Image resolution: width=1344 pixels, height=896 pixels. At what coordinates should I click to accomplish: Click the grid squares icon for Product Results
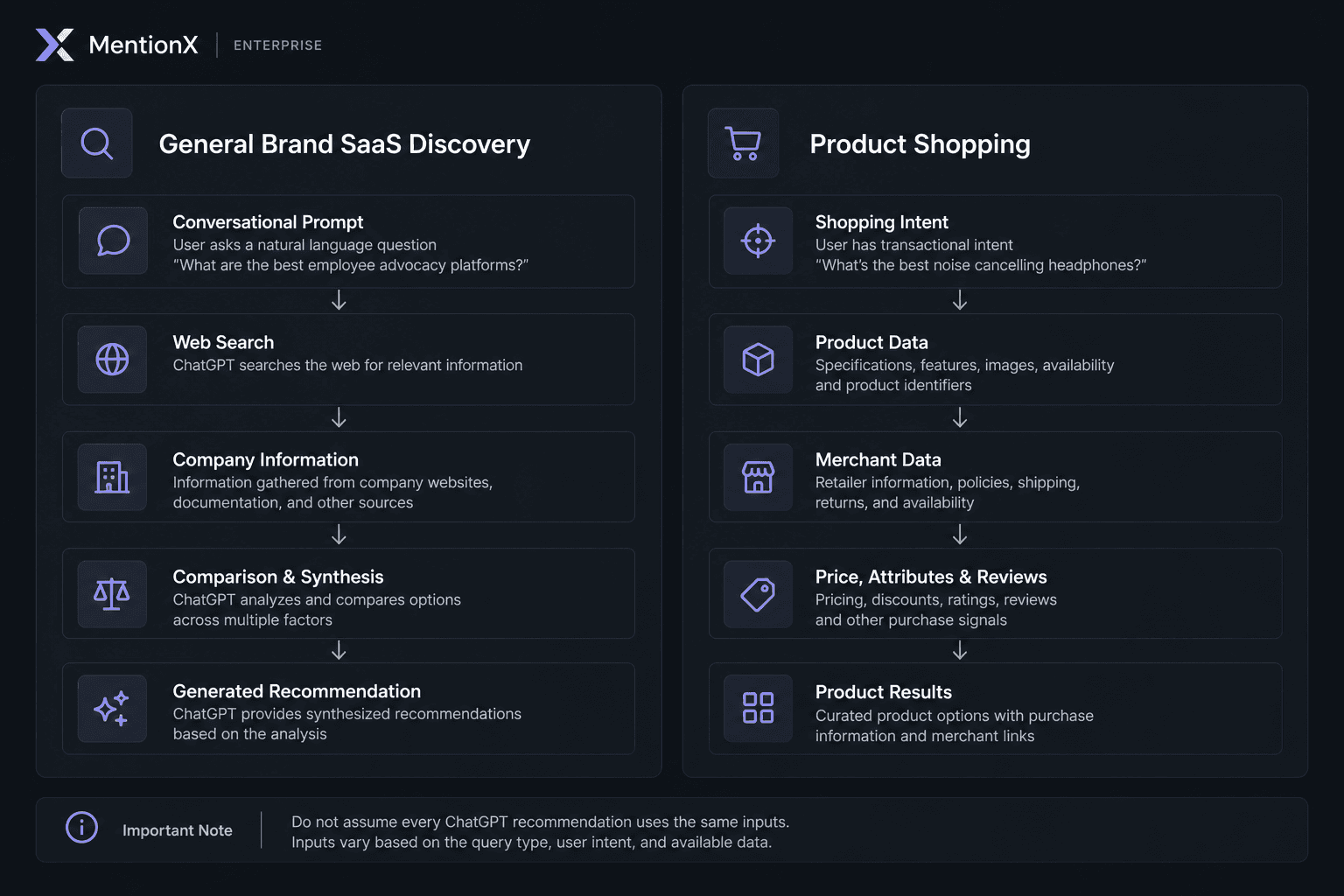[x=758, y=708]
